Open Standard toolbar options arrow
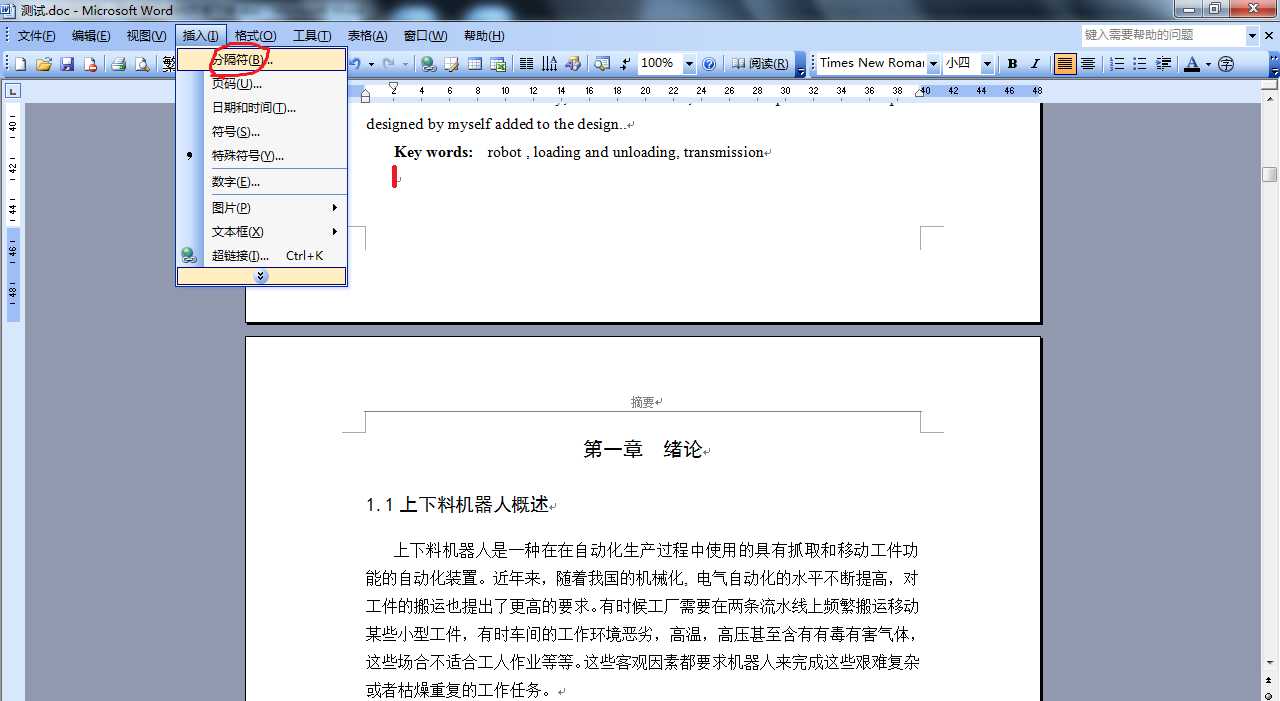The image size is (1280, 701). 801,64
